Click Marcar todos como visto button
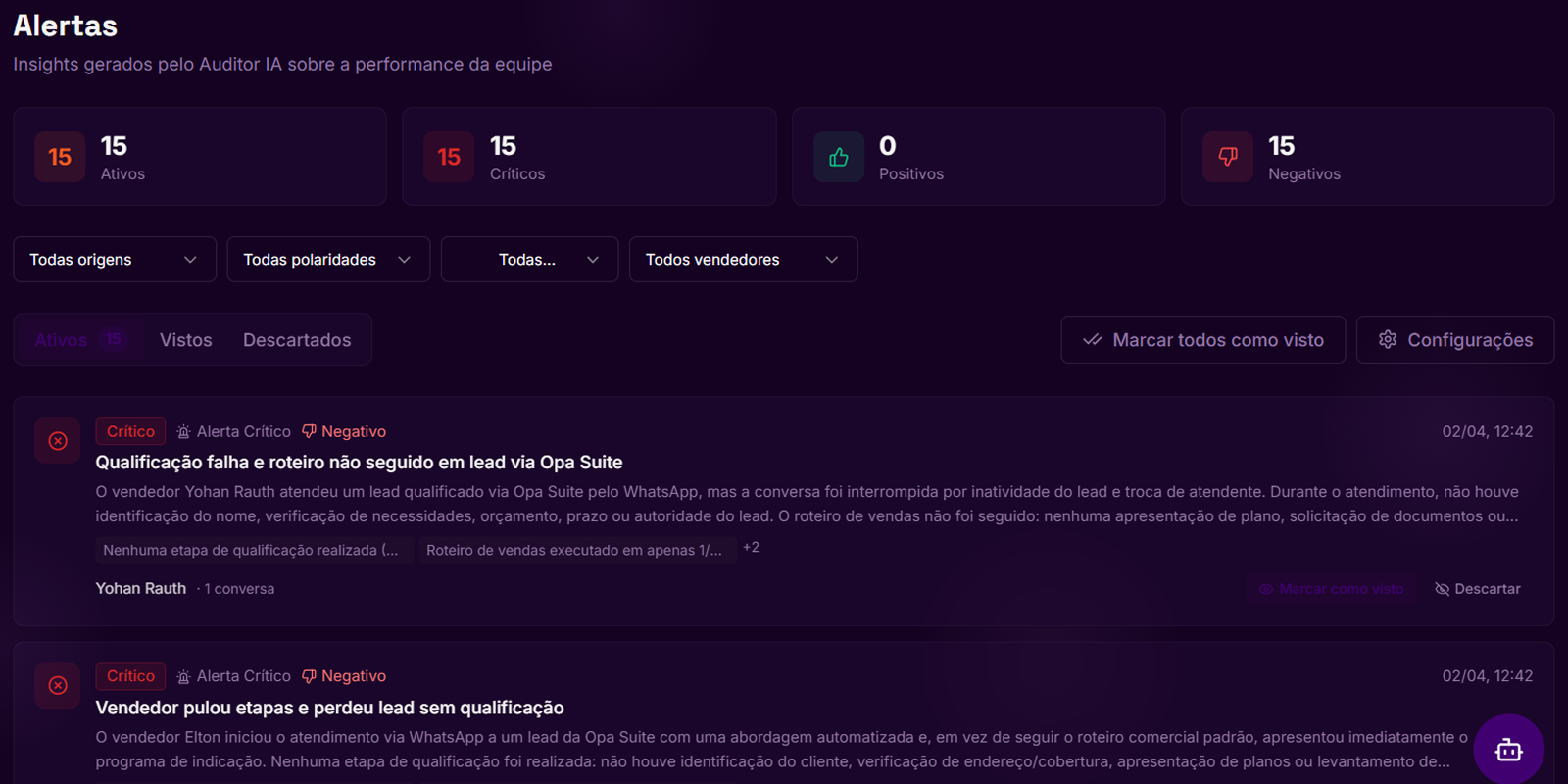Viewport: 1568px width, 784px height. tap(1202, 340)
